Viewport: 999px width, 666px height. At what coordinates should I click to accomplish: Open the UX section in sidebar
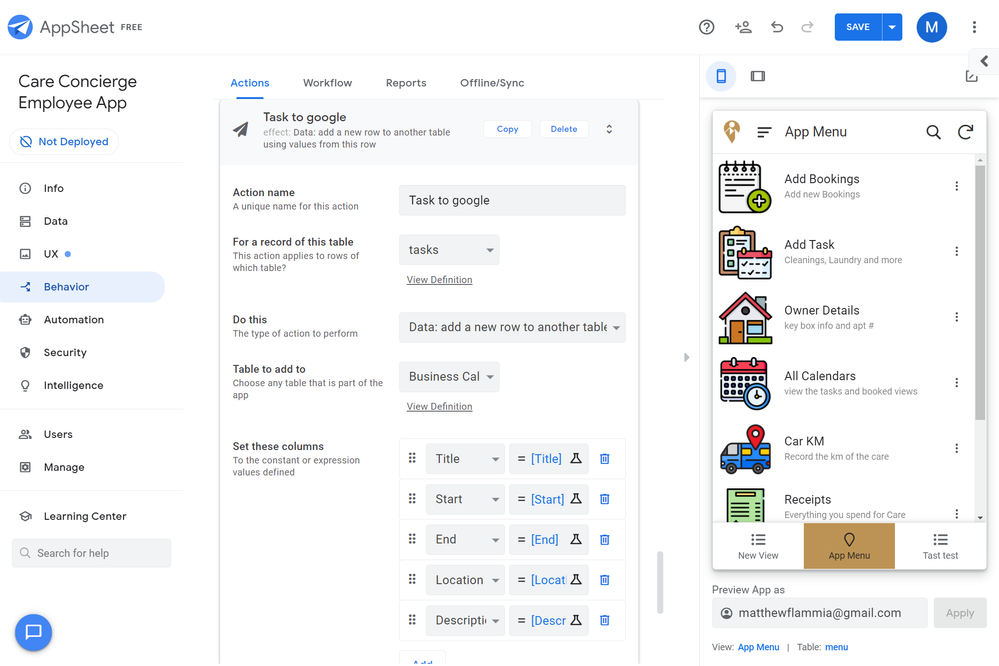(x=51, y=254)
